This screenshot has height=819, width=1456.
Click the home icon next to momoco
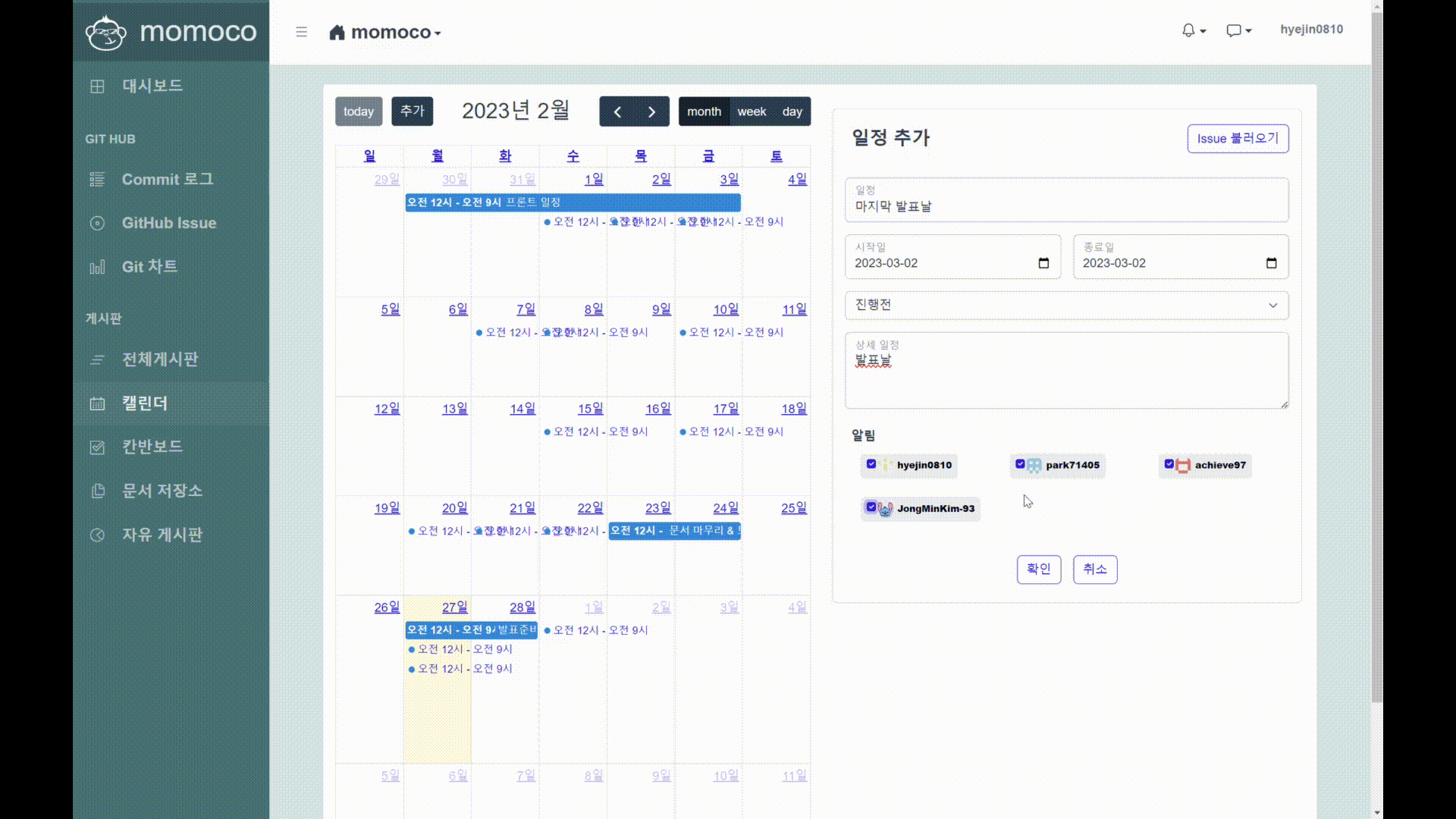point(337,32)
